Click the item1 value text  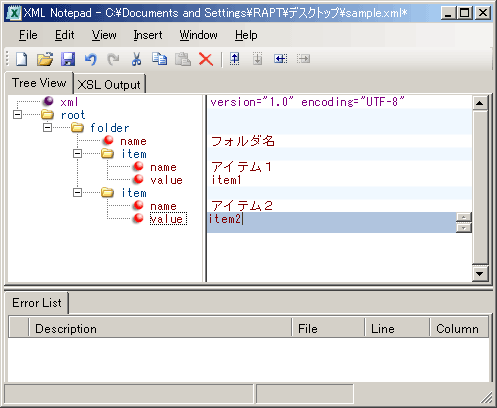coord(226,180)
